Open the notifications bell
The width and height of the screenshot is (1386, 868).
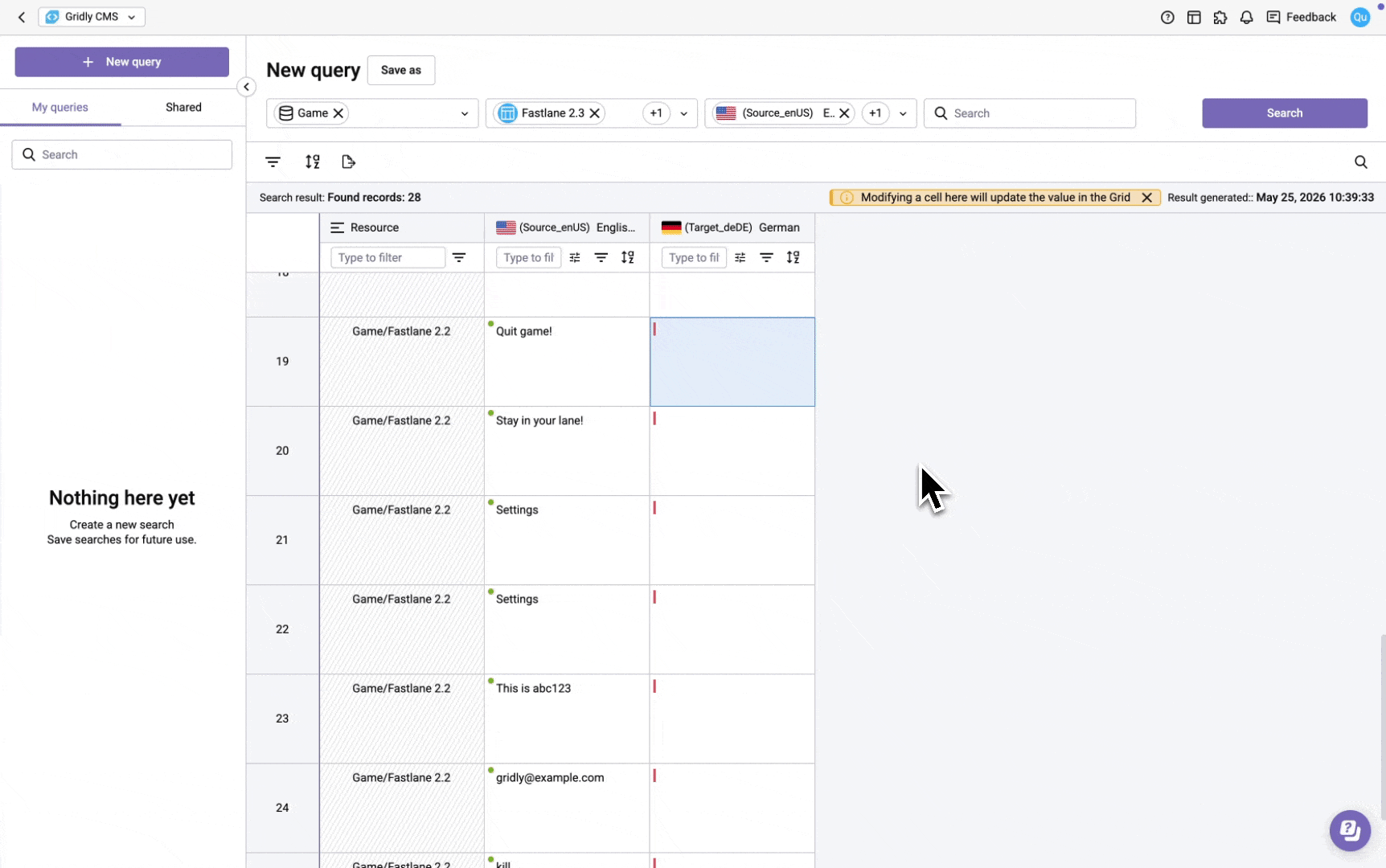point(1247,17)
